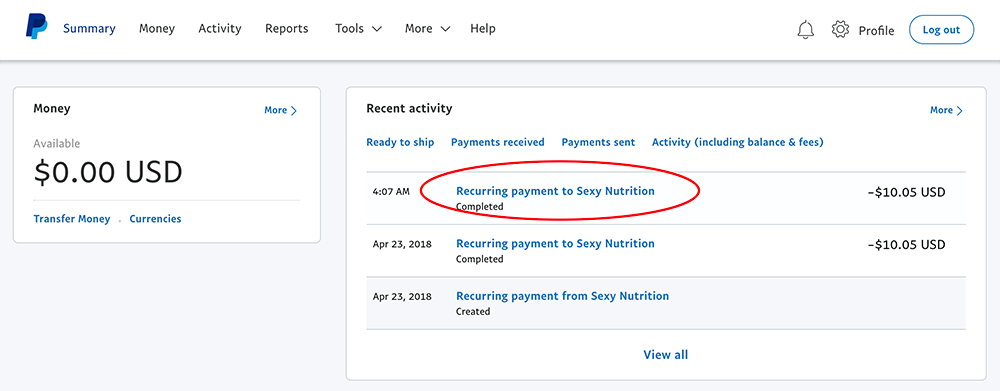Open the Activity navigation item
The height and width of the screenshot is (391, 1000).
[220, 29]
